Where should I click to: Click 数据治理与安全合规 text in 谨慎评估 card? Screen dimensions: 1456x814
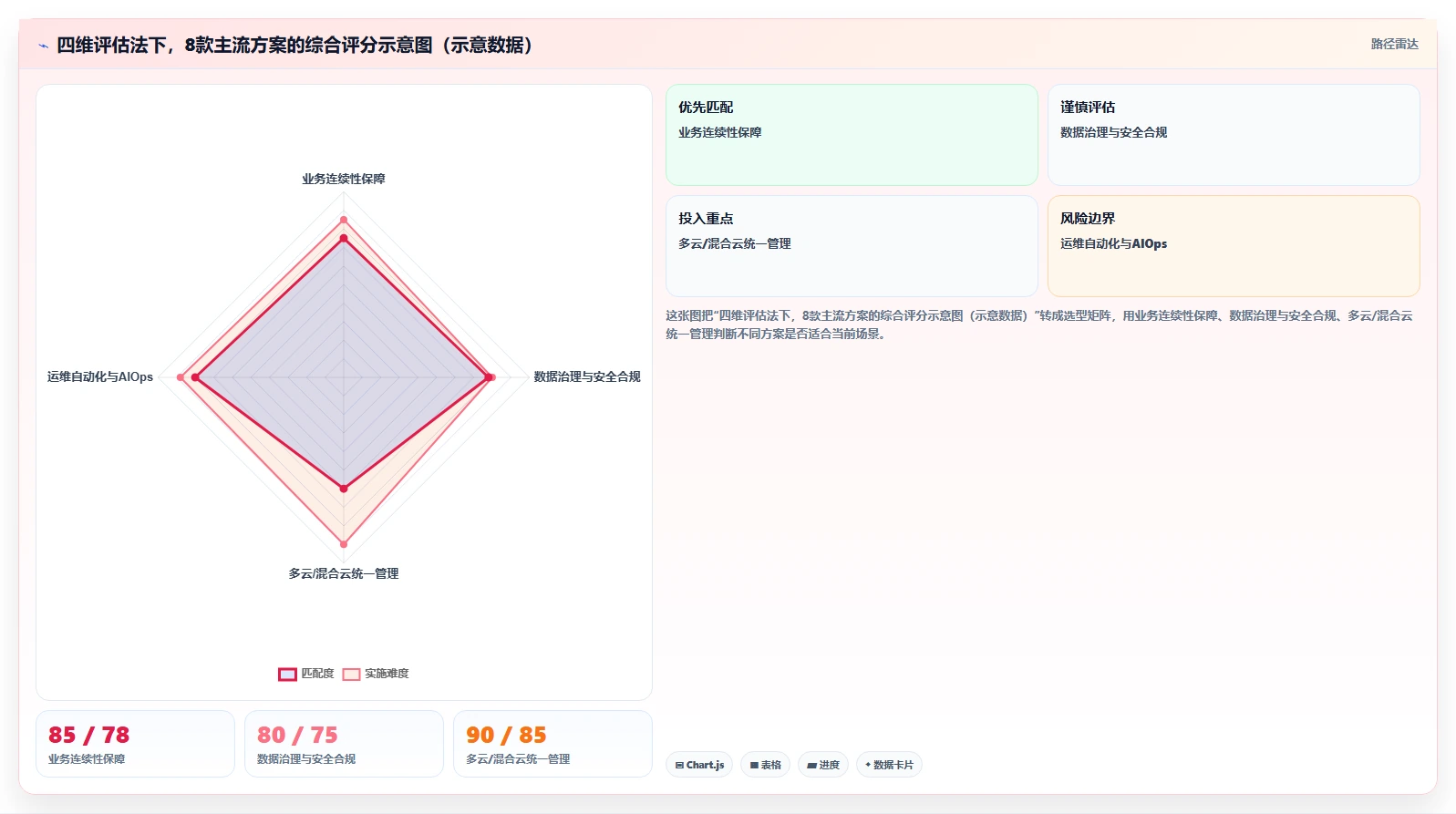click(x=1113, y=132)
